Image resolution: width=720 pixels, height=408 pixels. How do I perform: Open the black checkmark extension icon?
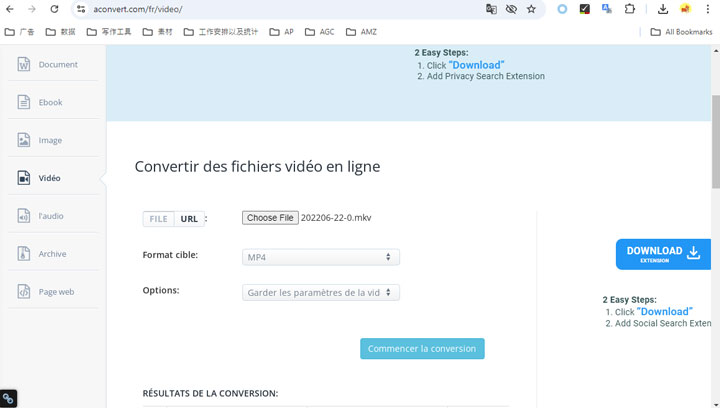[585, 9]
